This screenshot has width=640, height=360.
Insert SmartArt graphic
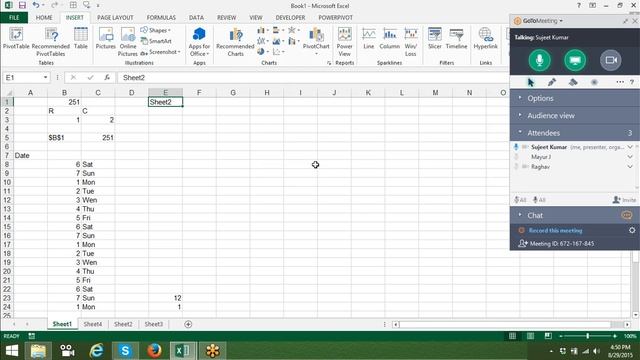coord(156,41)
